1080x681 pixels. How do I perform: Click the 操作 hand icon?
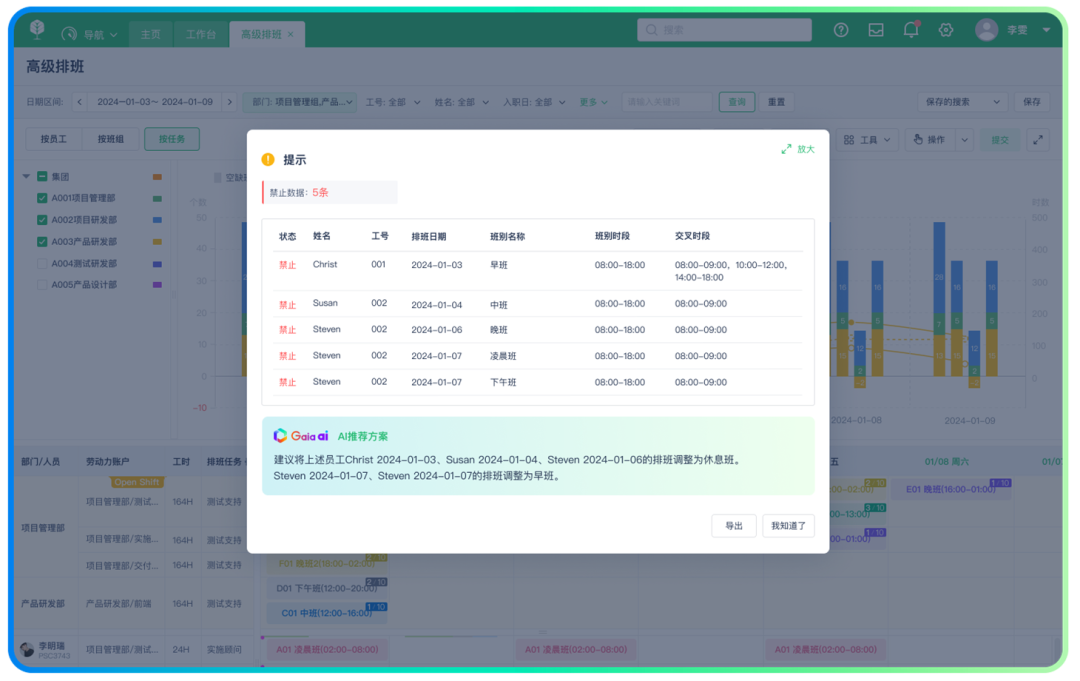[917, 140]
